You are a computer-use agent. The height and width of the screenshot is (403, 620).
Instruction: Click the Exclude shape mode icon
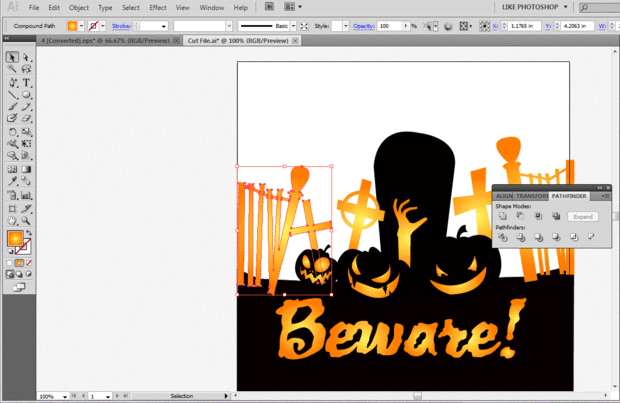555,216
